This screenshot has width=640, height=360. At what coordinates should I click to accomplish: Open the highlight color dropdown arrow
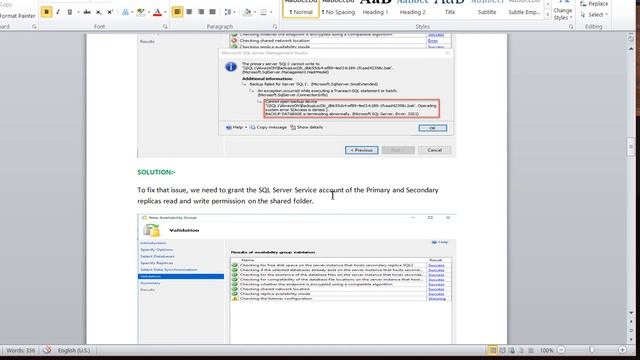tap(149, 12)
